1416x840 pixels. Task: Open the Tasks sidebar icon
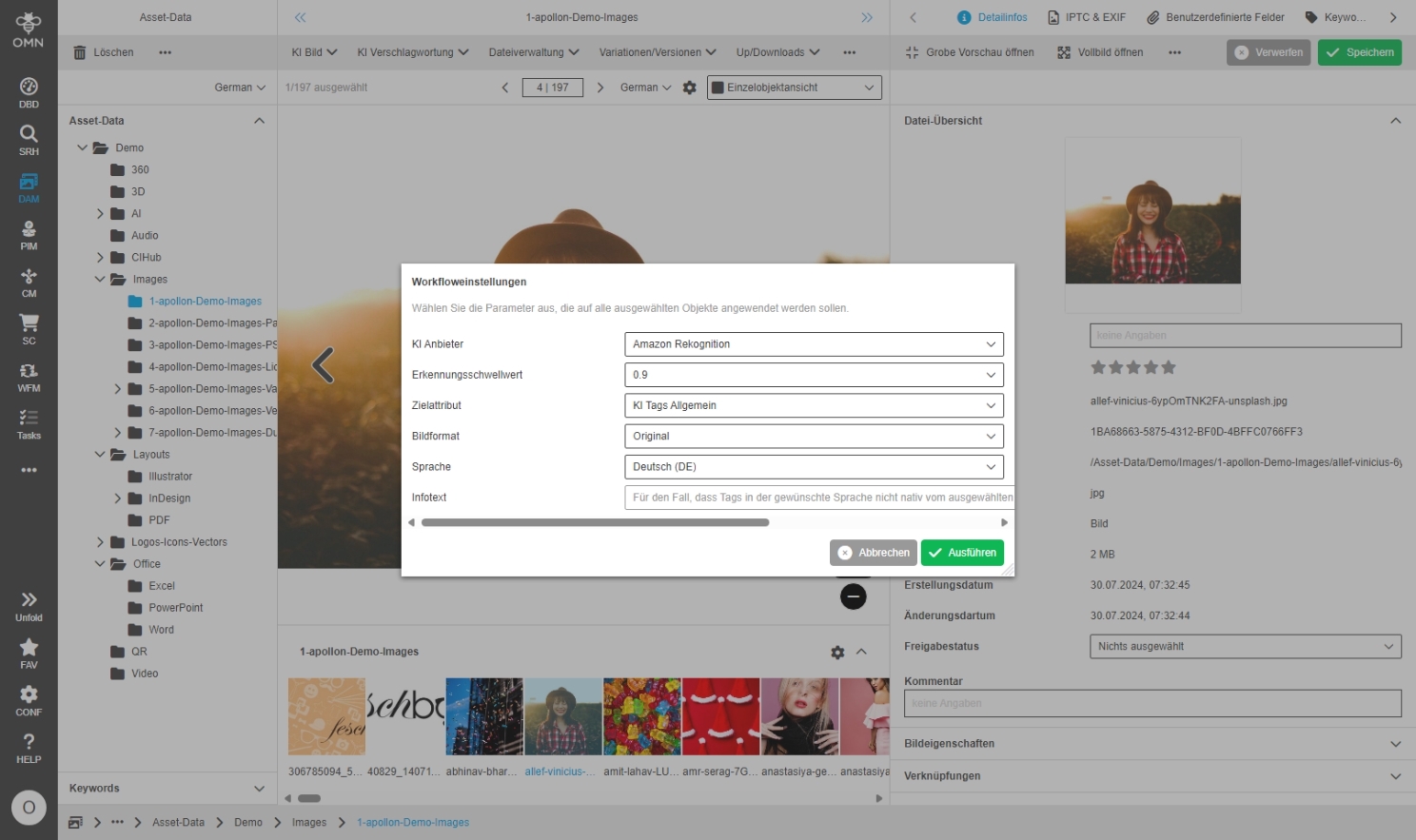[29, 423]
